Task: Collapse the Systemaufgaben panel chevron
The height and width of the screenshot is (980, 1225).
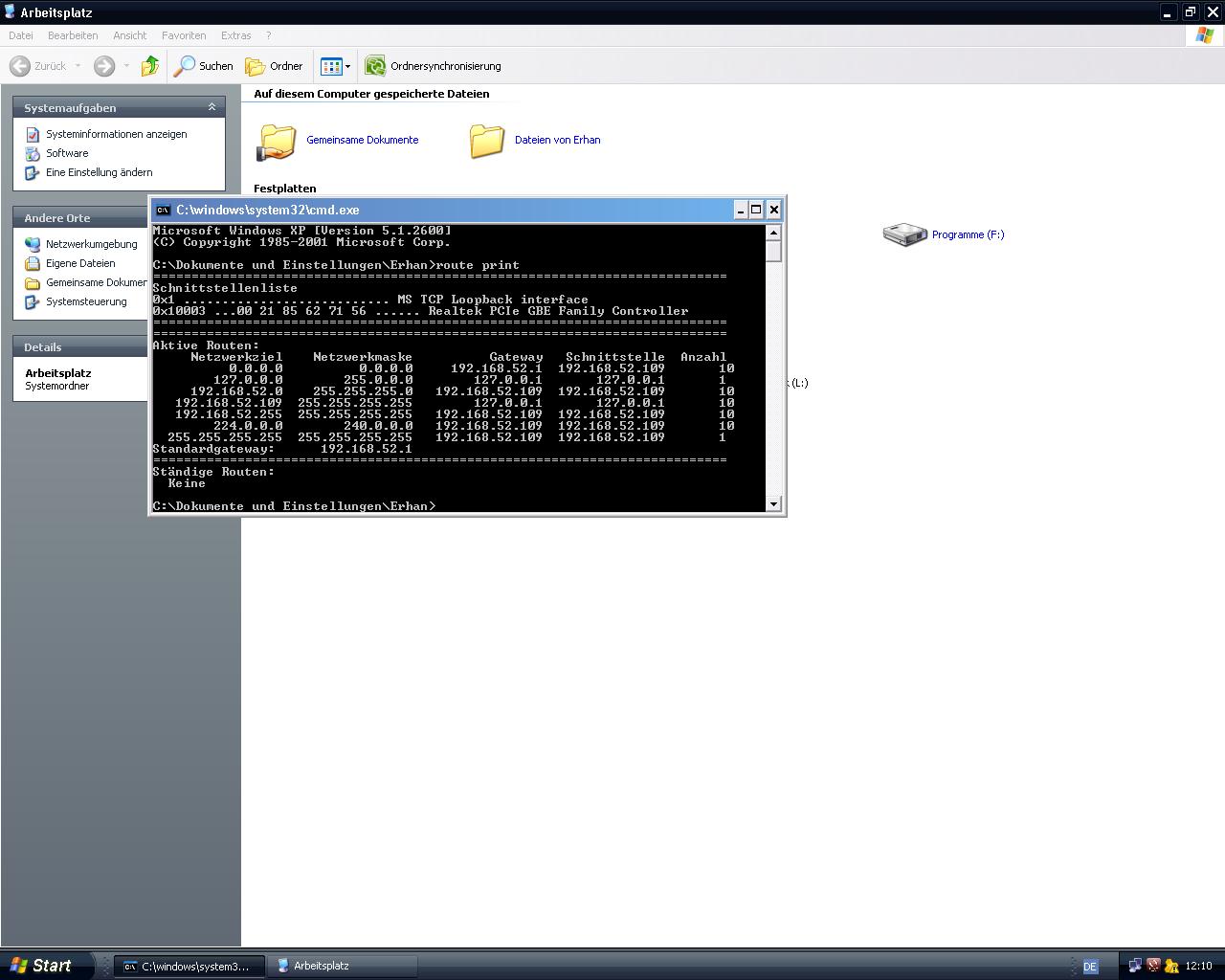Action: coord(212,107)
